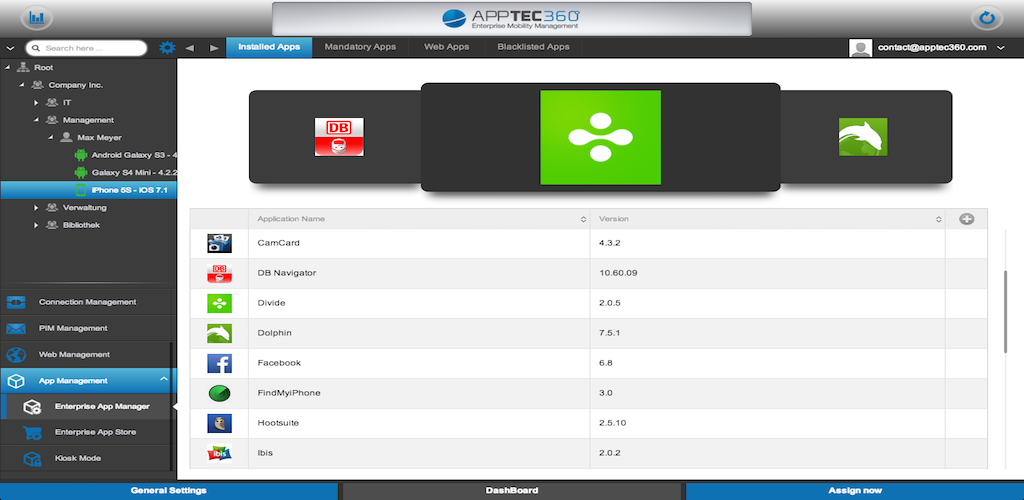This screenshot has height=500, width=1024.
Task: Click the Facebook icon in the table
Action: (x=219, y=364)
